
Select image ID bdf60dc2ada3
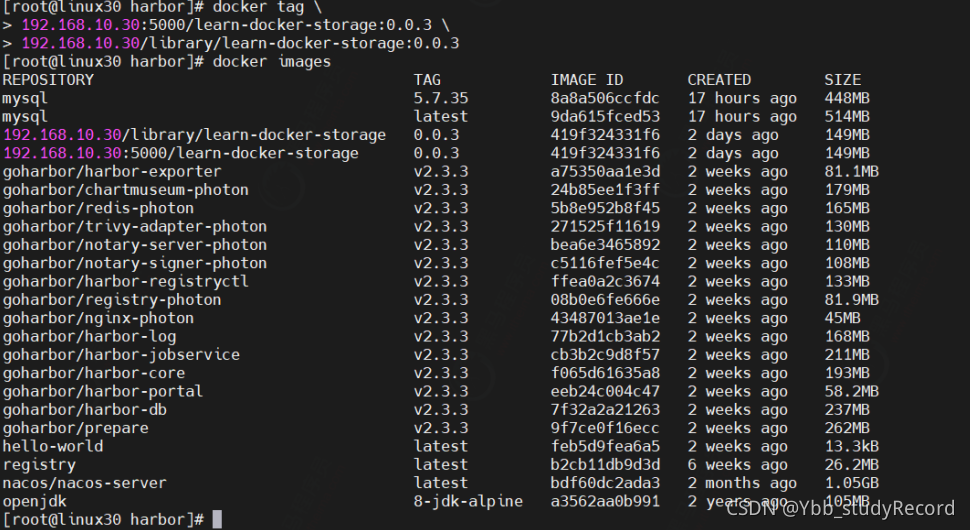[x=605, y=483]
